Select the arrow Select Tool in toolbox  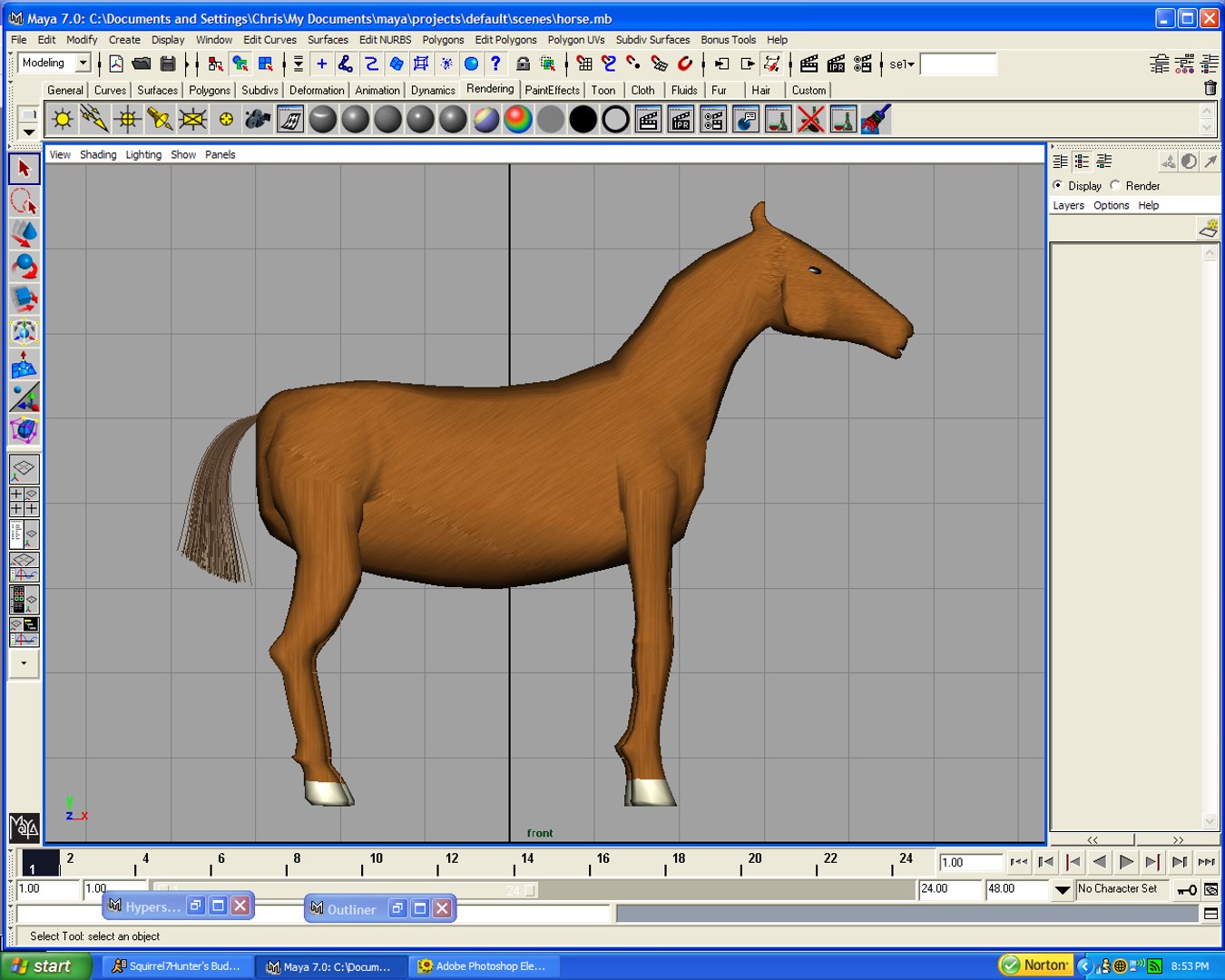tap(24, 169)
